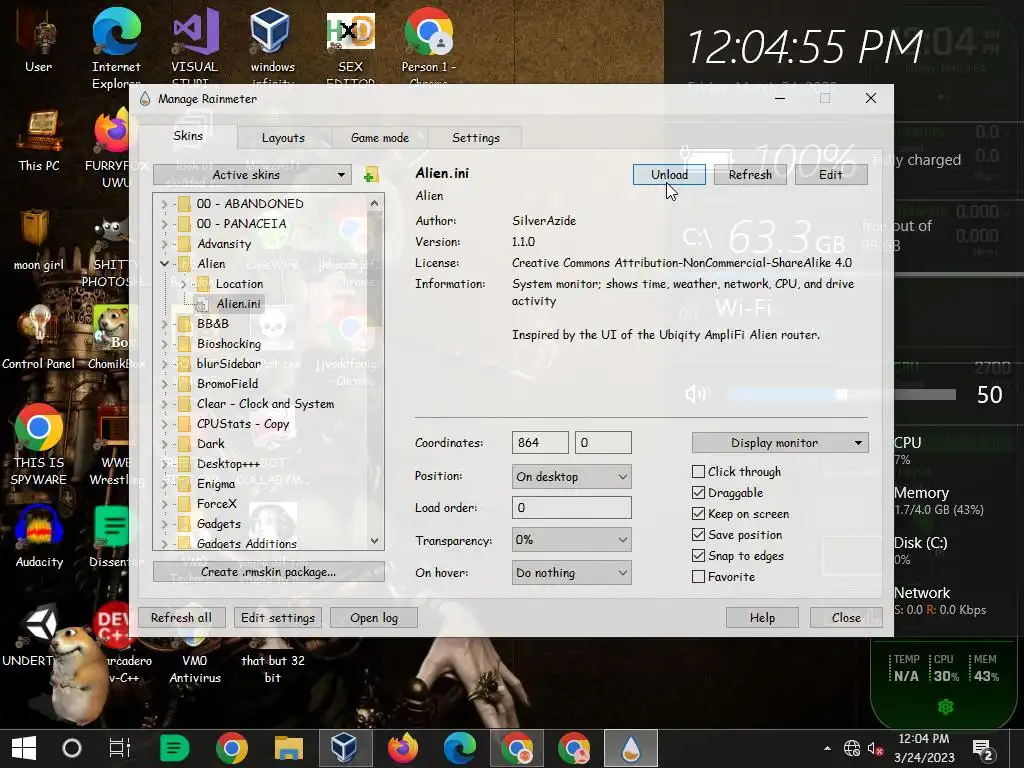
Task: Click the add new skin folder icon
Action: 371,175
